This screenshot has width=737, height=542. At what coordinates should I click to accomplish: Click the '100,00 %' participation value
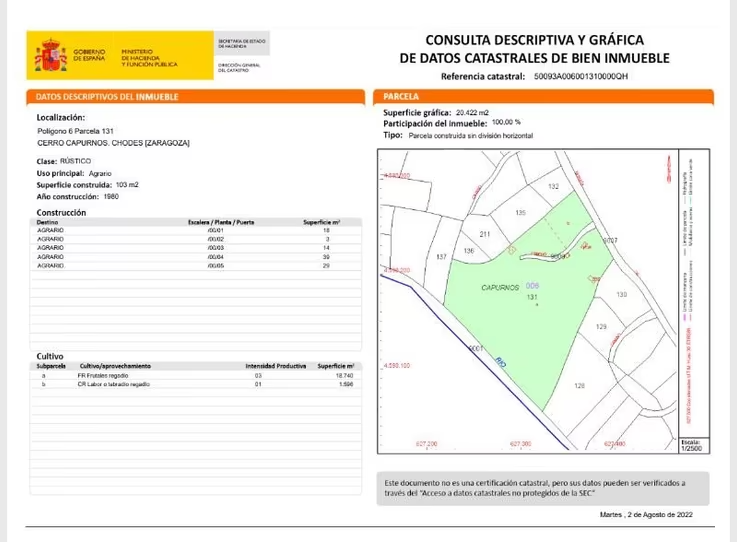pyautogui.click(x=506, y=122)
